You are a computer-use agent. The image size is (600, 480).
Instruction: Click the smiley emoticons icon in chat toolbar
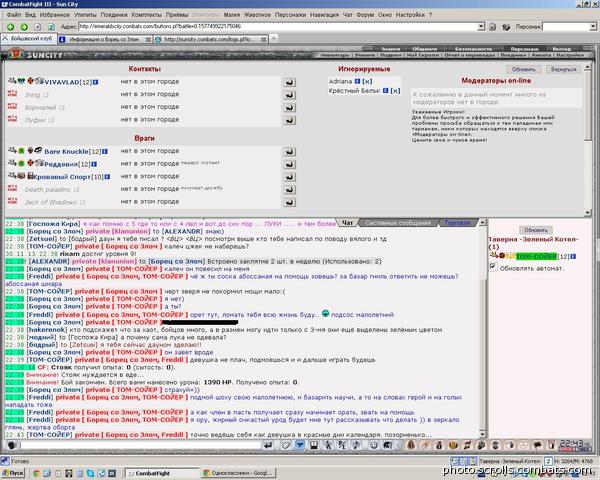(374, 445)
